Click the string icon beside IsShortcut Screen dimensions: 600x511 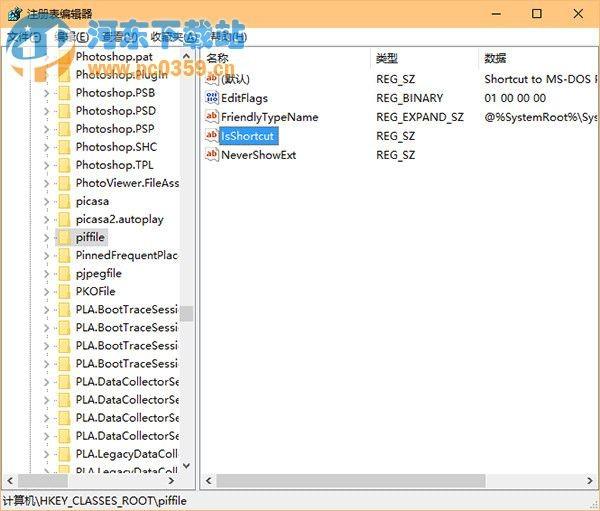212,136
